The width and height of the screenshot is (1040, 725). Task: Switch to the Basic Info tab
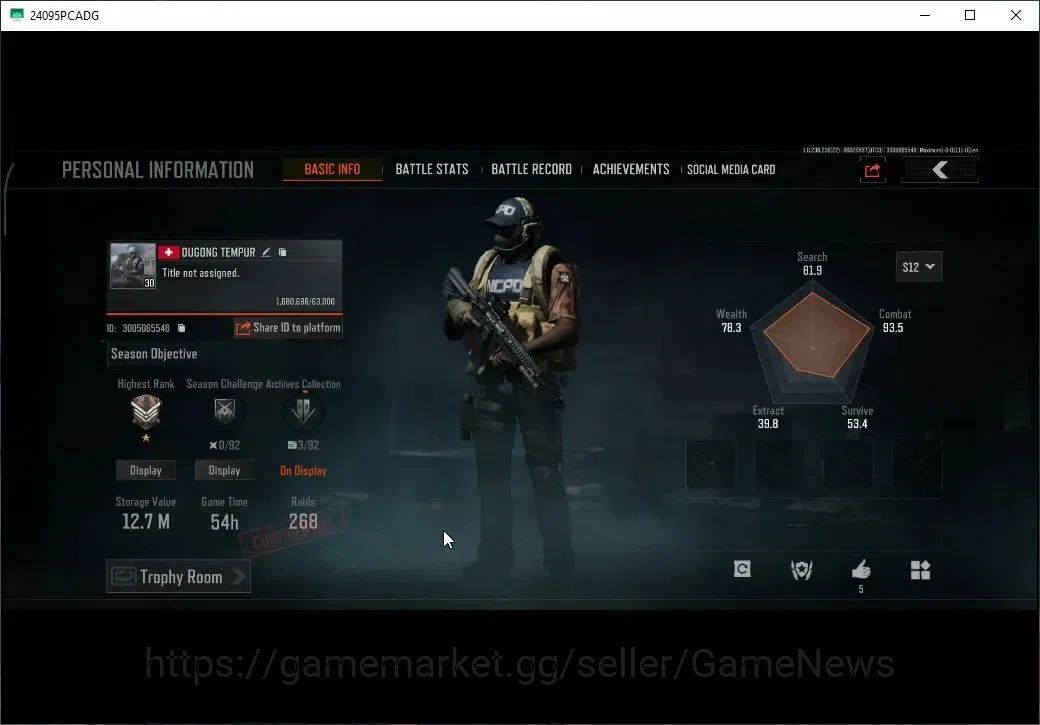point(332,169)
